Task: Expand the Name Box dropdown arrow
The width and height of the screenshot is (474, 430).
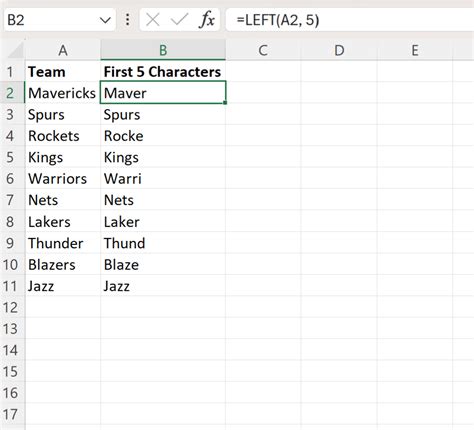Action: [105, 20]
